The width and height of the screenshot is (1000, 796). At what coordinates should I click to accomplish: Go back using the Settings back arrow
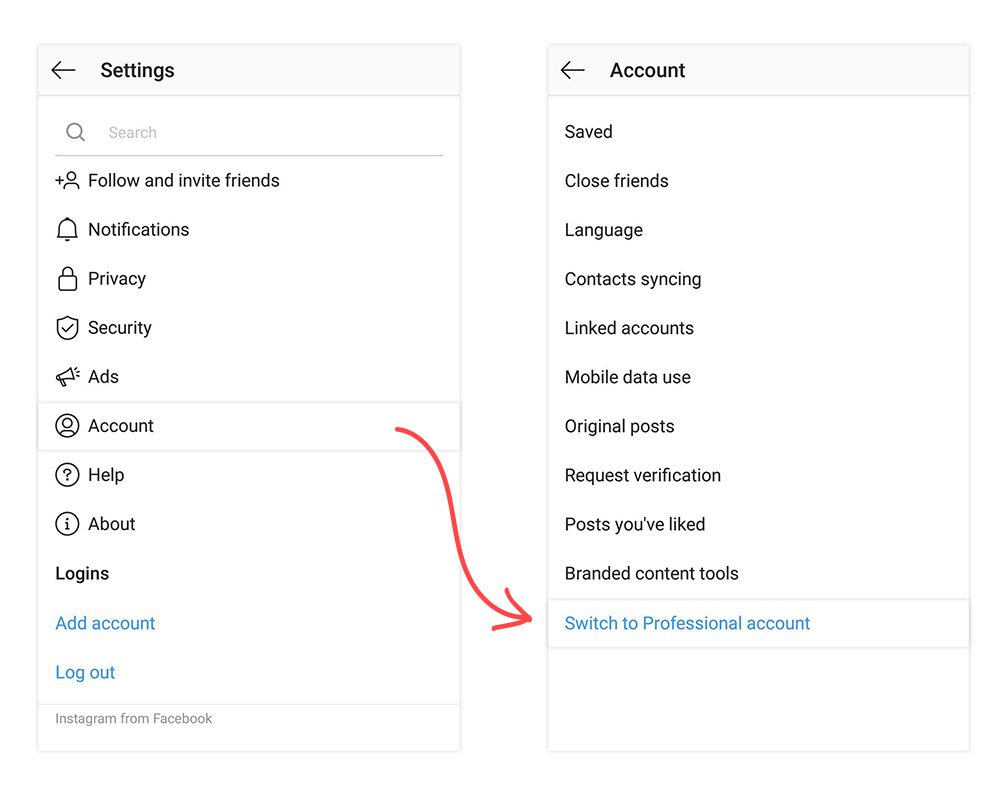click(64, 70)
